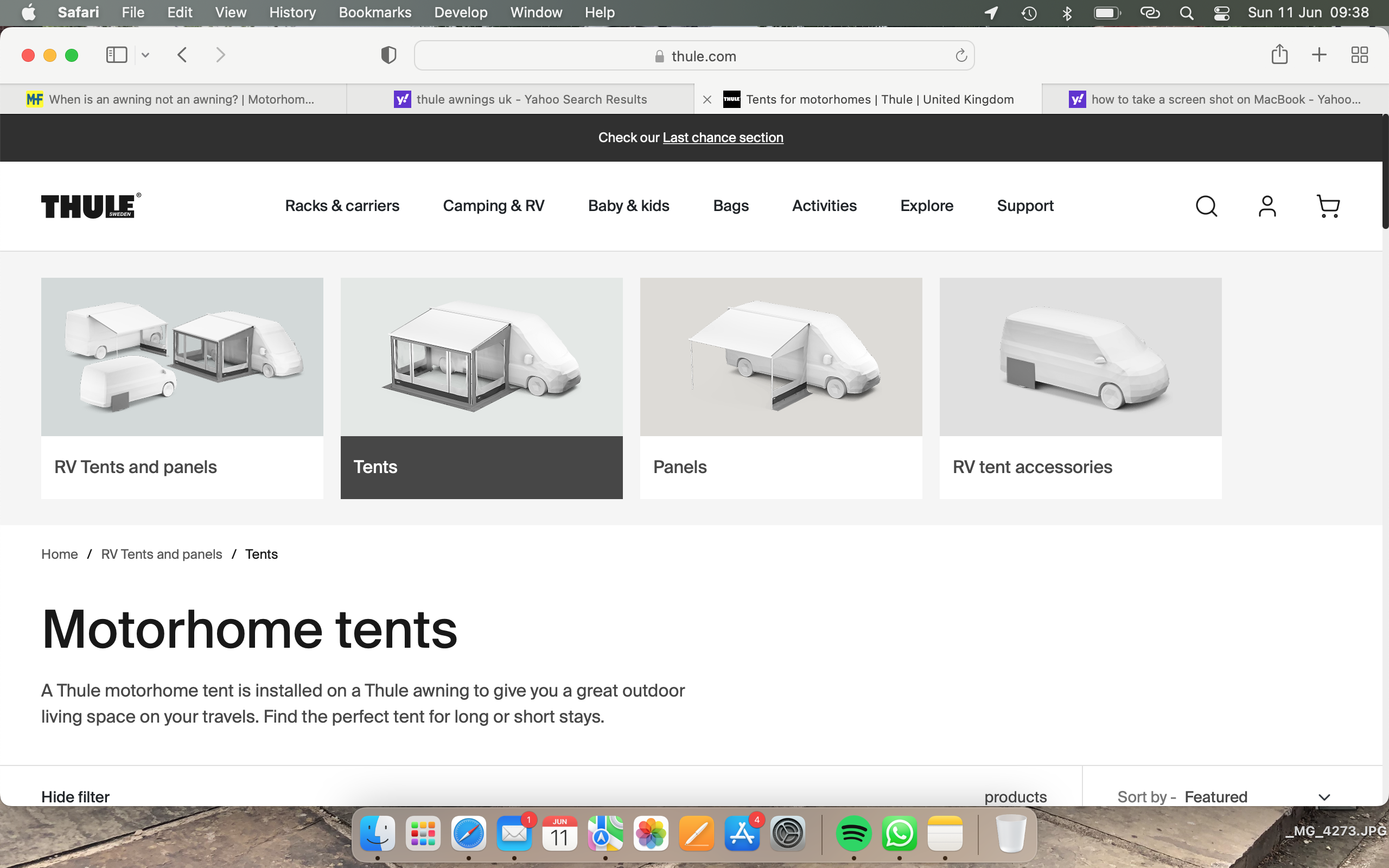1389x868 pixels.
Task: Open the account profile icon
Action: [x=1267, y=206]
